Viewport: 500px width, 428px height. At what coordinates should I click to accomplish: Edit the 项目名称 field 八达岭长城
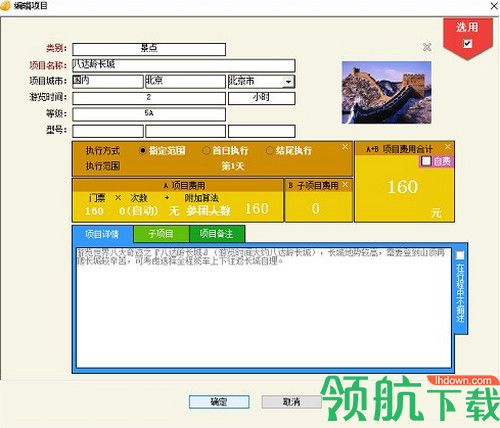pos(184,65)
